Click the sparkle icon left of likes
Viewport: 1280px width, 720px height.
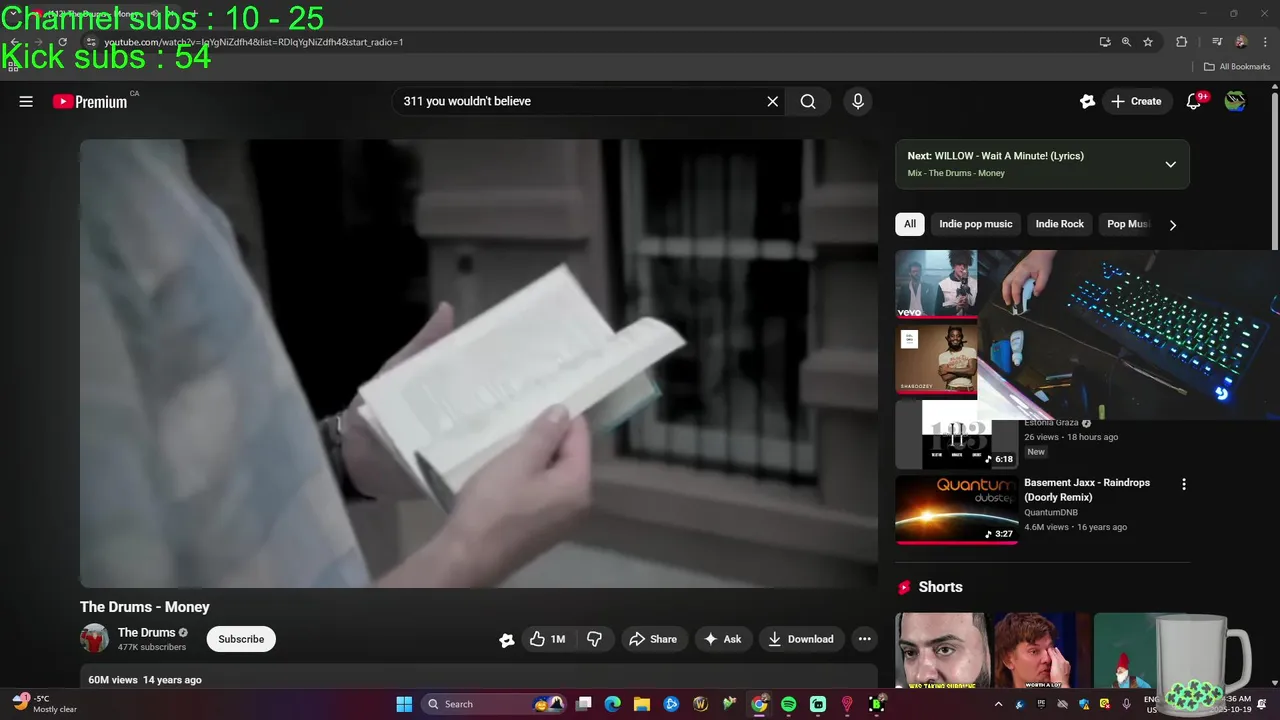pyautogui.click(x=506, y=640)
